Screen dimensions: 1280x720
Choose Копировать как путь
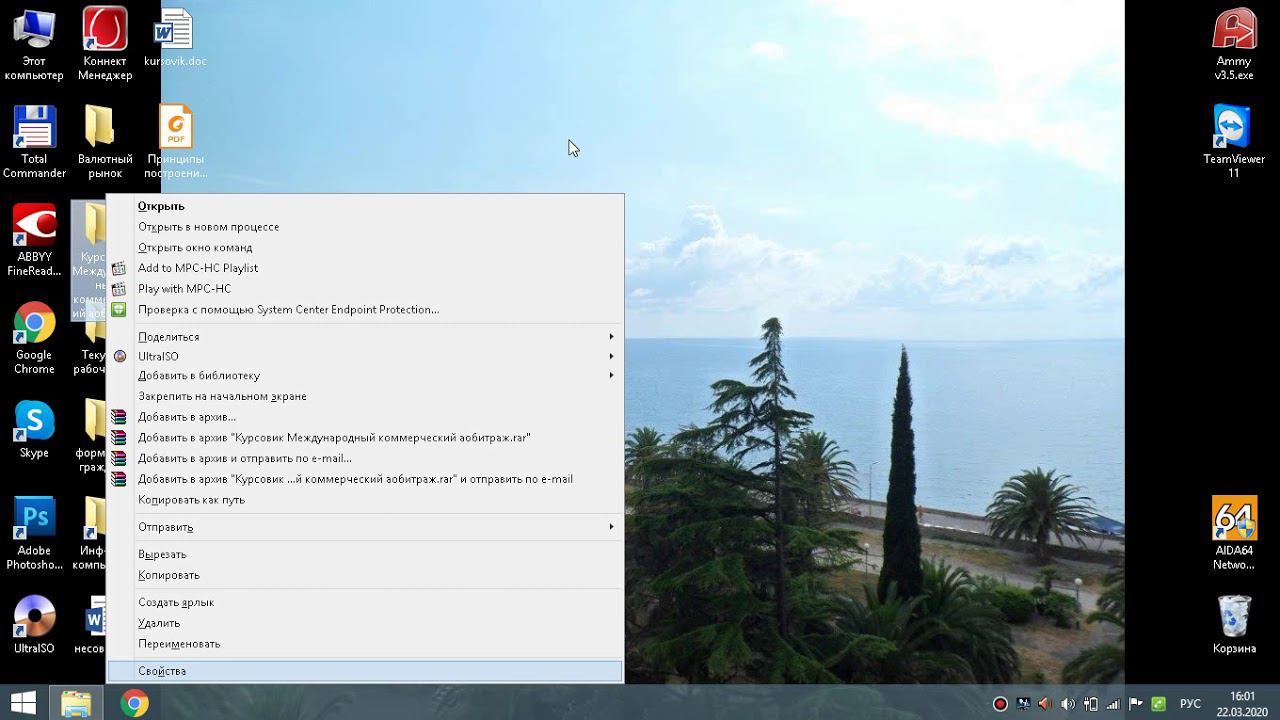coord(365,500)
